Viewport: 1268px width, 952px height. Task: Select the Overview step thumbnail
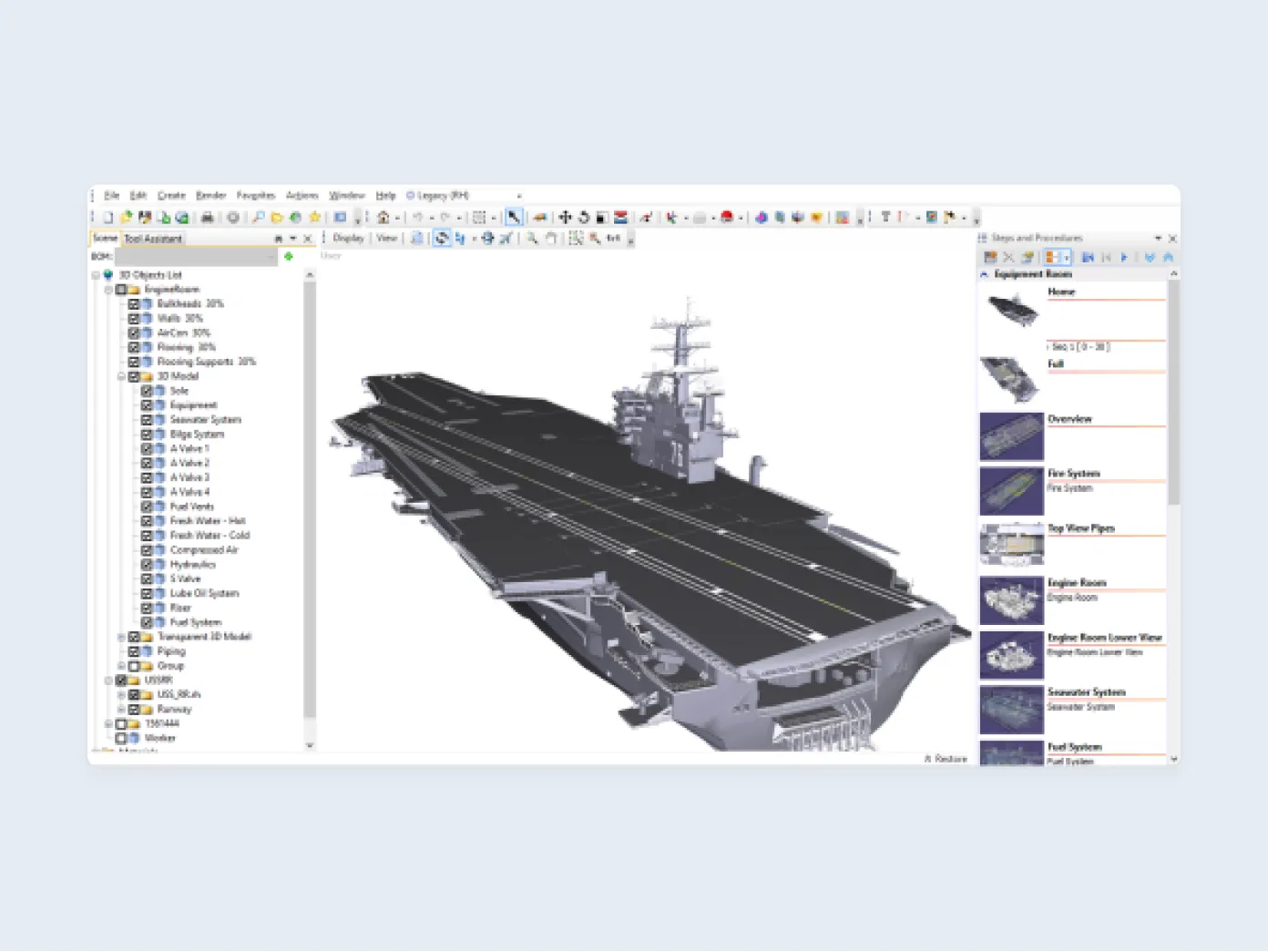coord(1012,436)
